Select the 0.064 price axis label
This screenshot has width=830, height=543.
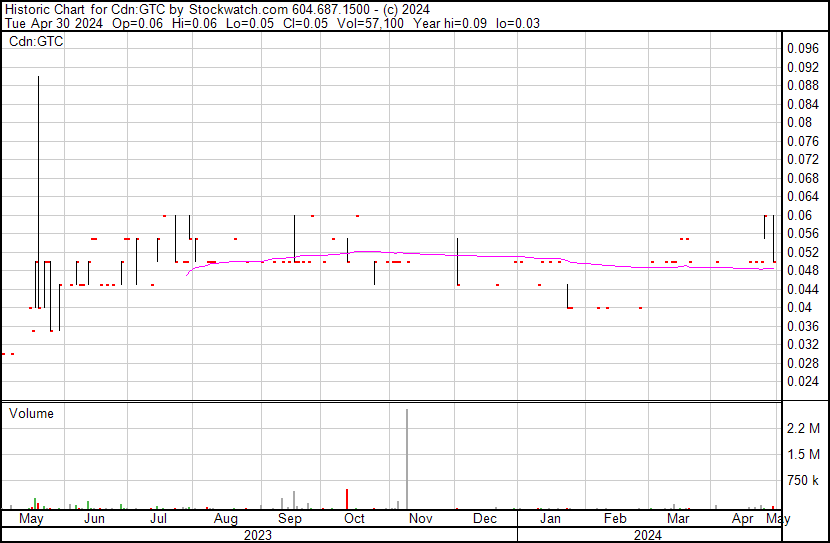(x=802, y=196)
